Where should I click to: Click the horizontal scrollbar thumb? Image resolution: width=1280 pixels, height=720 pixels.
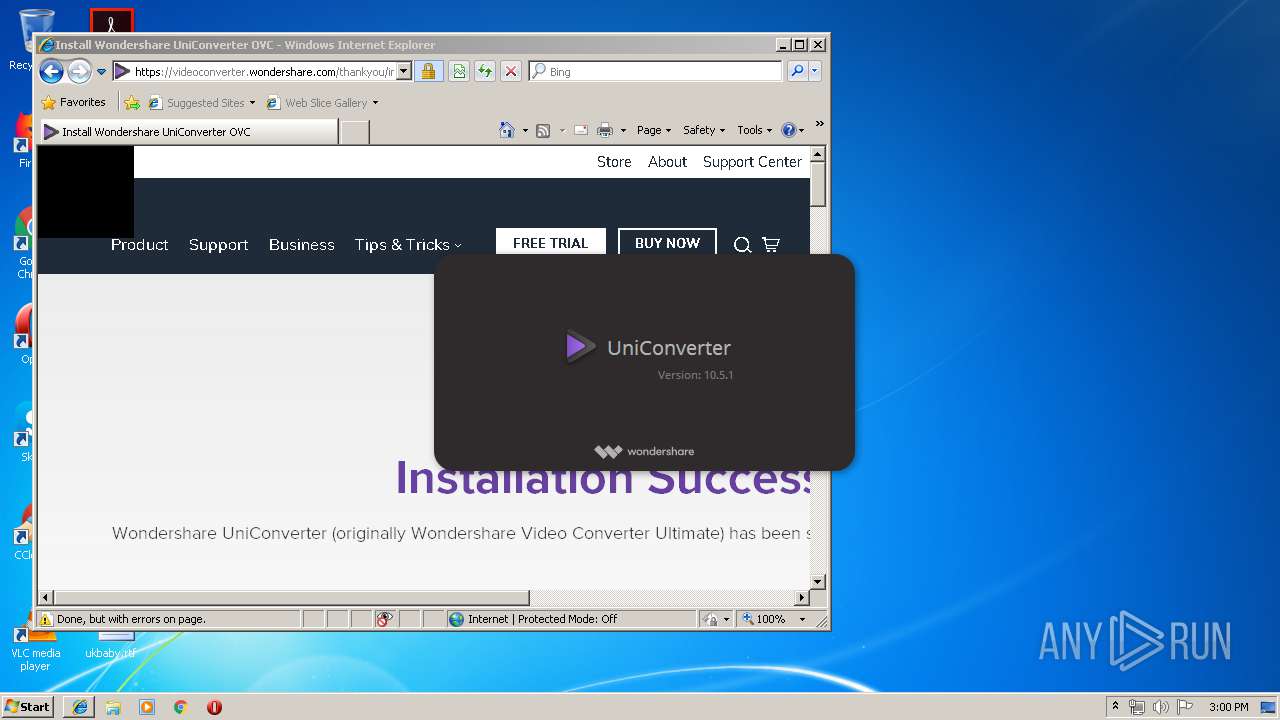click(291, 598)
